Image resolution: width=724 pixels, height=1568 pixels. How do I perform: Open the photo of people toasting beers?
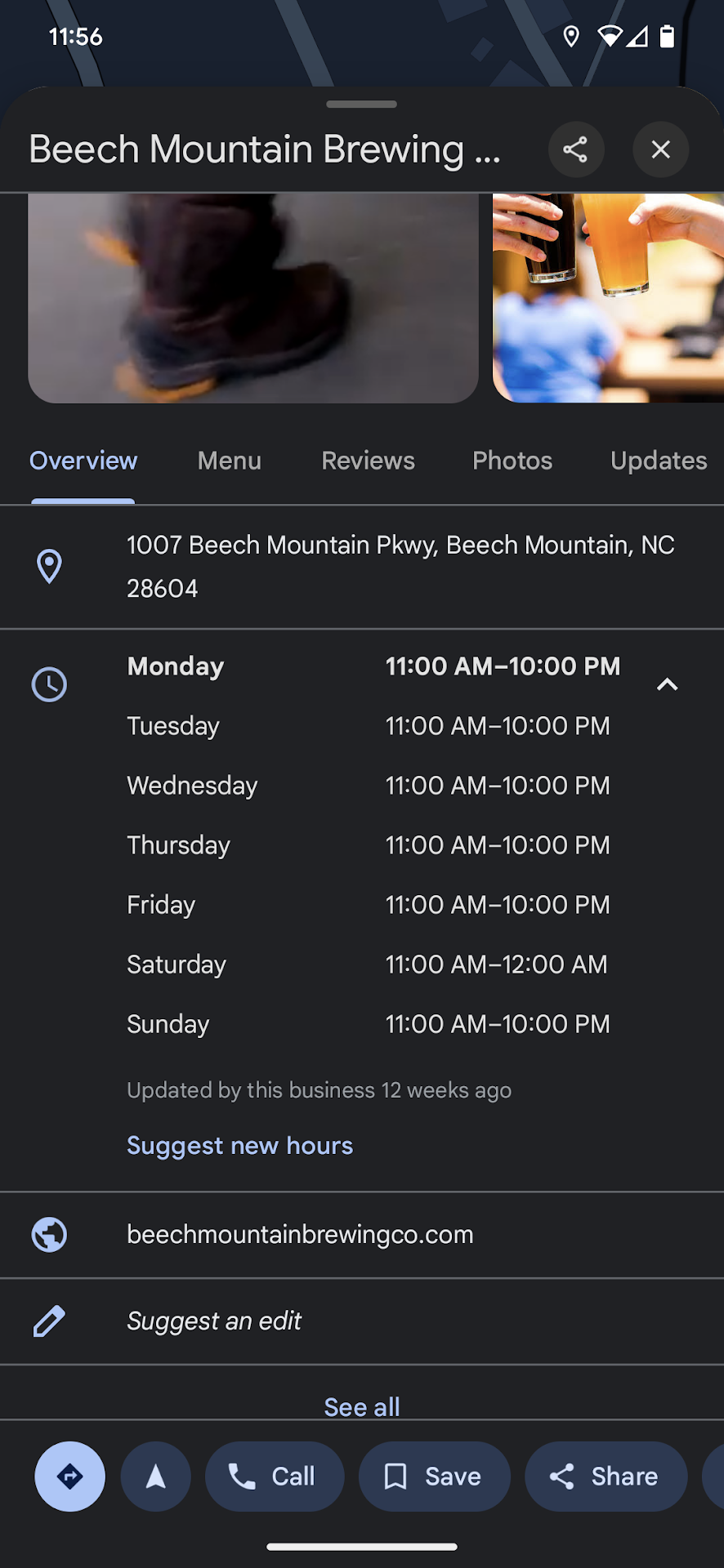click(608, 298)
